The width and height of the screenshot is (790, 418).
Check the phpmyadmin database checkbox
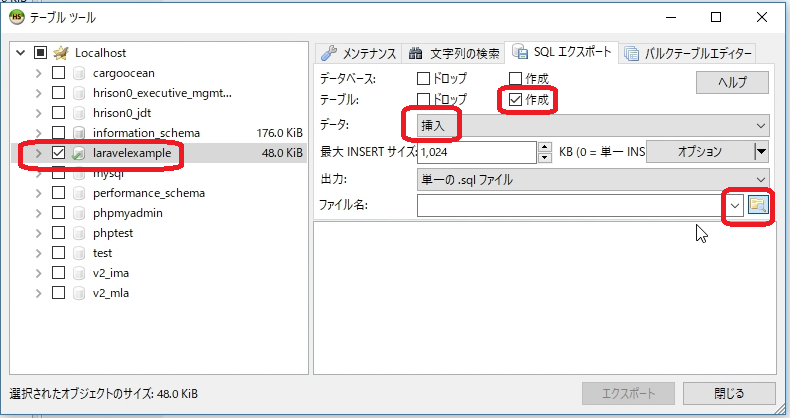click(x=58, y=213)
